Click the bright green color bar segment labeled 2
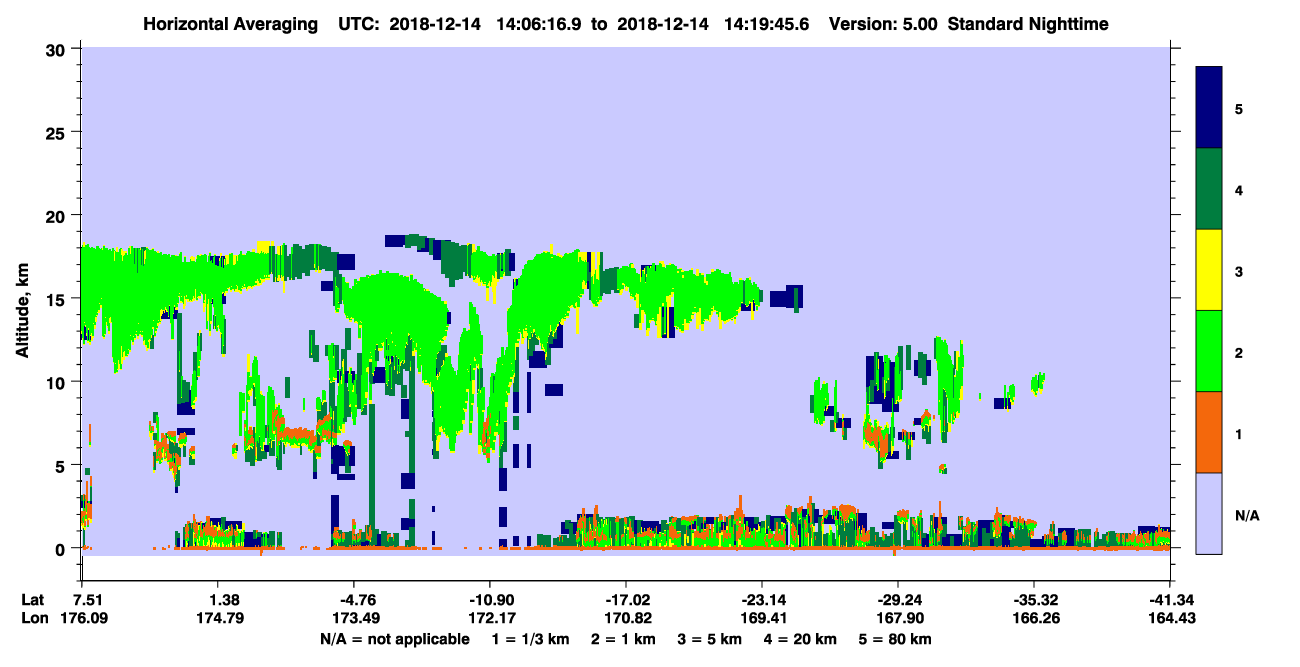 1208,351
